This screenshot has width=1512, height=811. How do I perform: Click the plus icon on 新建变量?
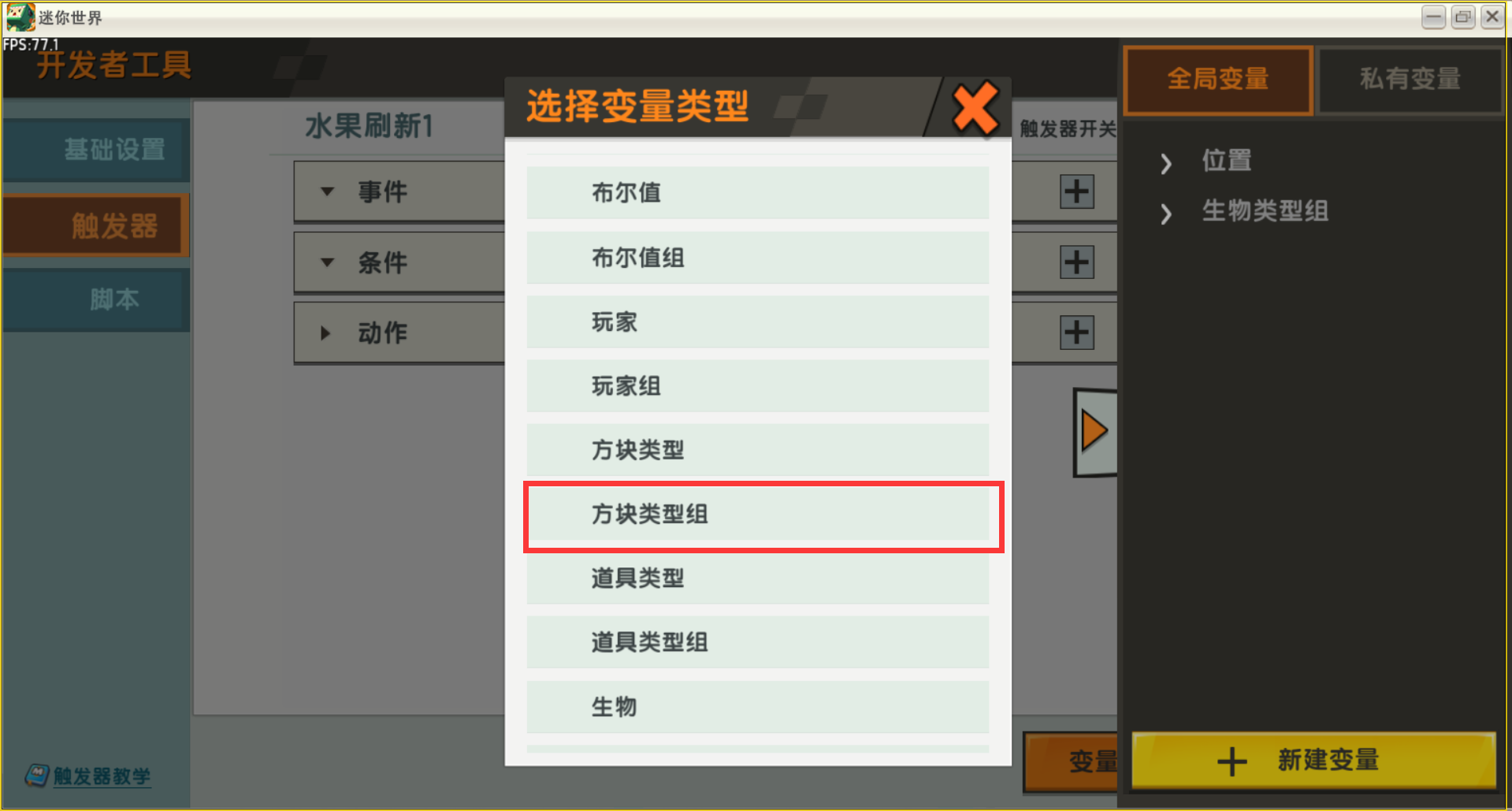1232,761
